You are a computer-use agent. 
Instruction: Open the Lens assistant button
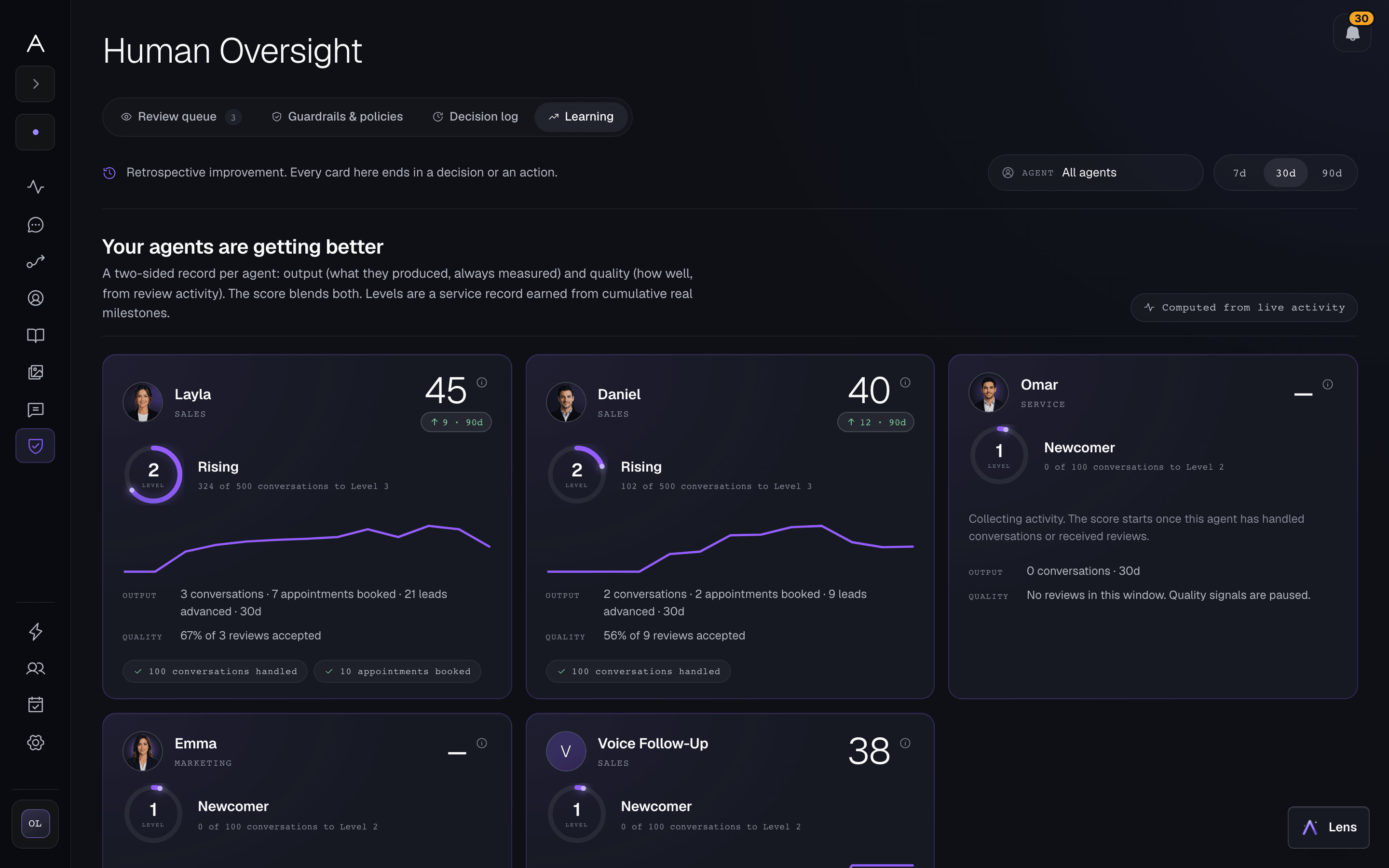click(1328, 827)
